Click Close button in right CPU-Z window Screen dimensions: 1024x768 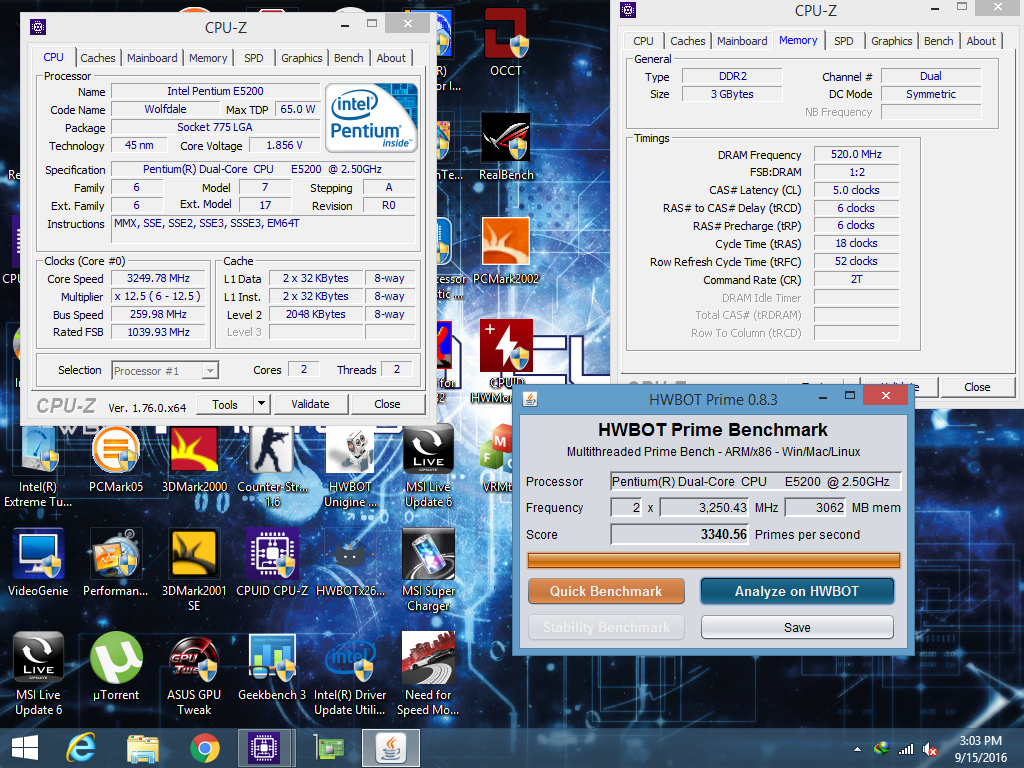(977, 387)
